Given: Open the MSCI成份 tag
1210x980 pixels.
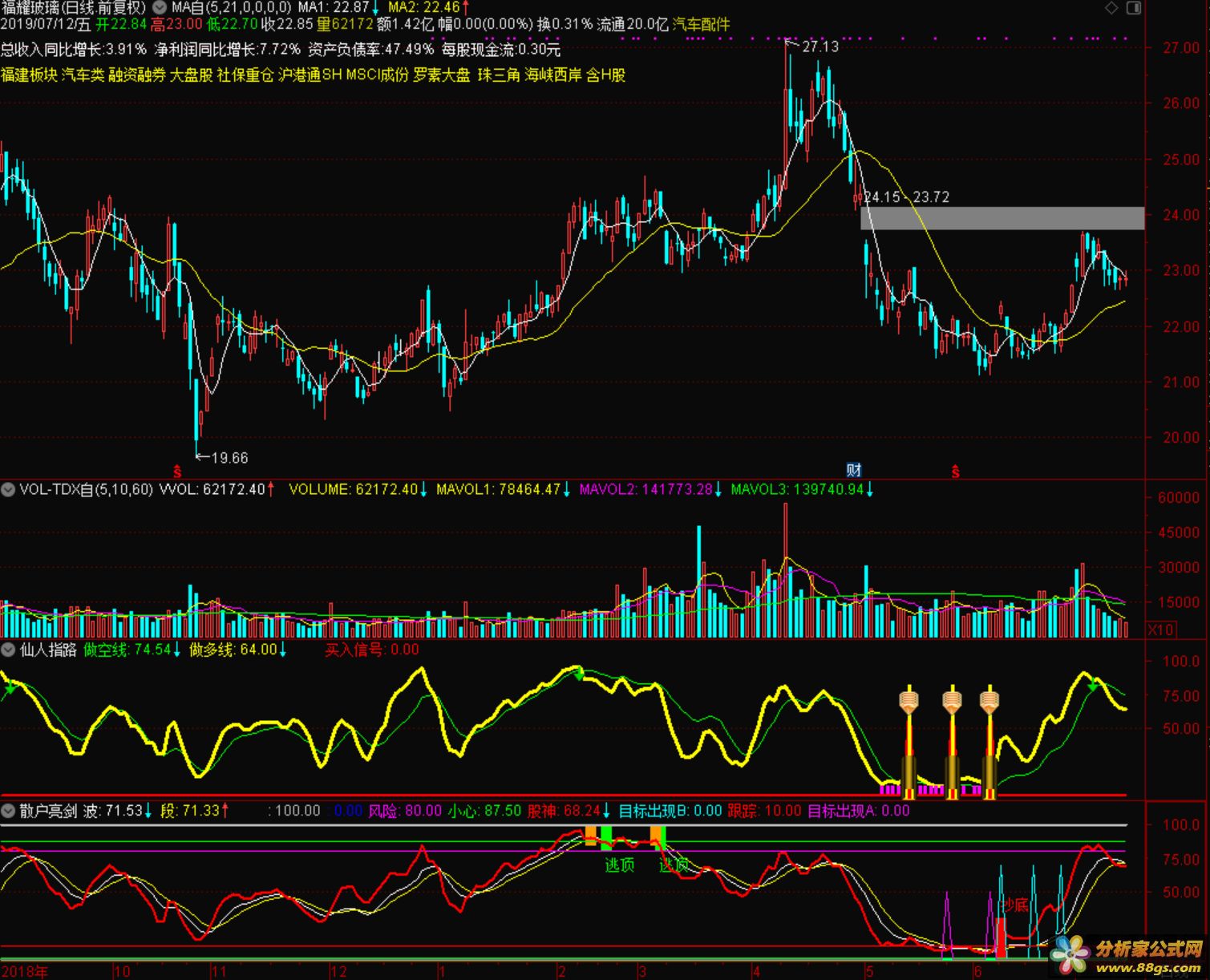Looking at the screenshot, I should click(x=378, y=75).
